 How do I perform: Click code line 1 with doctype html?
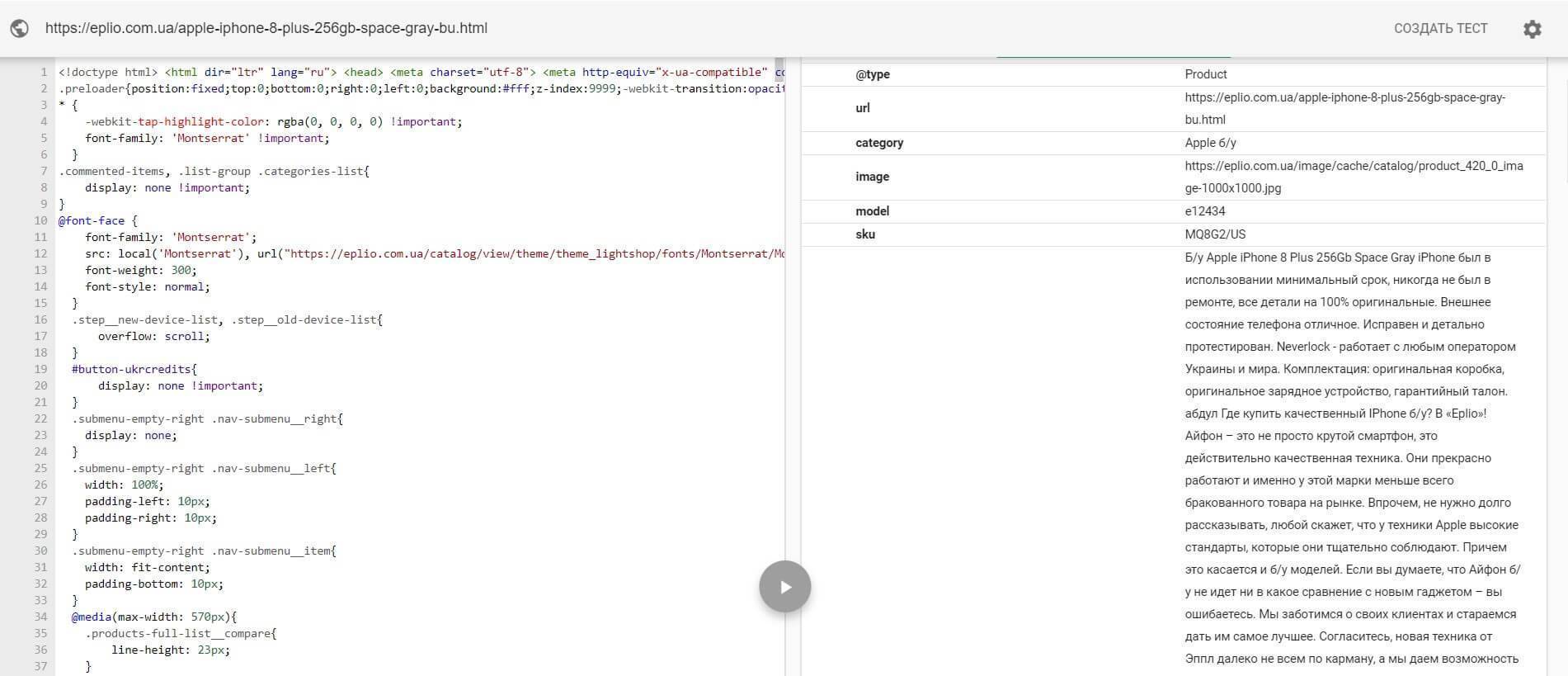click(421, 72)
